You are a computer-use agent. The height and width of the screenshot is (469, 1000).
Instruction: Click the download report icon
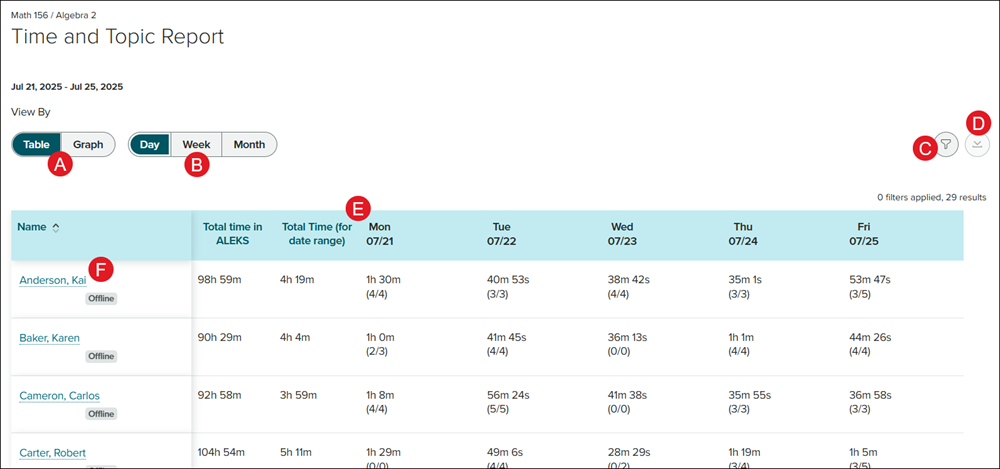click(x=978, y=145)
